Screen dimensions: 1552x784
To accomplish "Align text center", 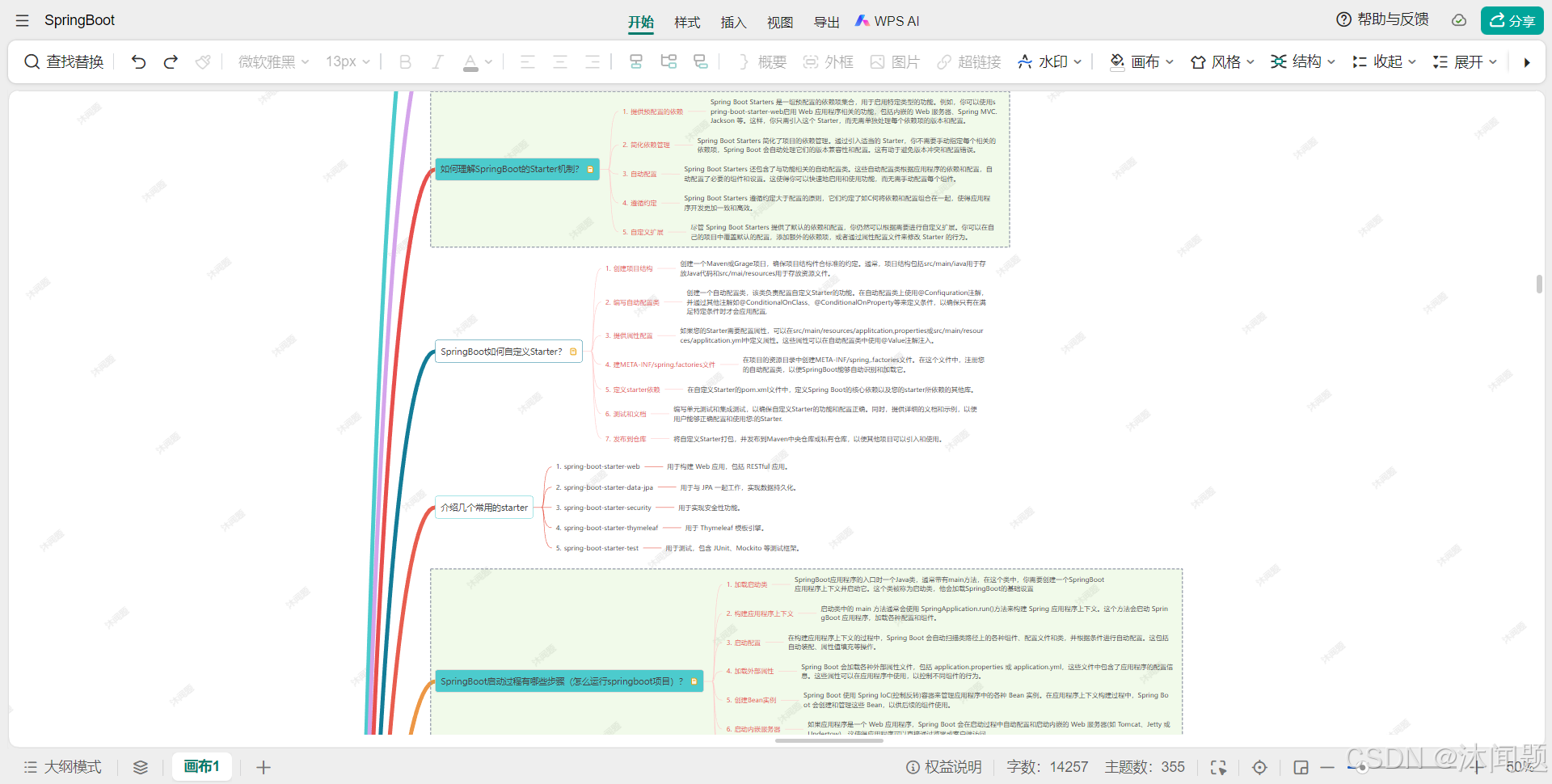I will tap(560, 61).
